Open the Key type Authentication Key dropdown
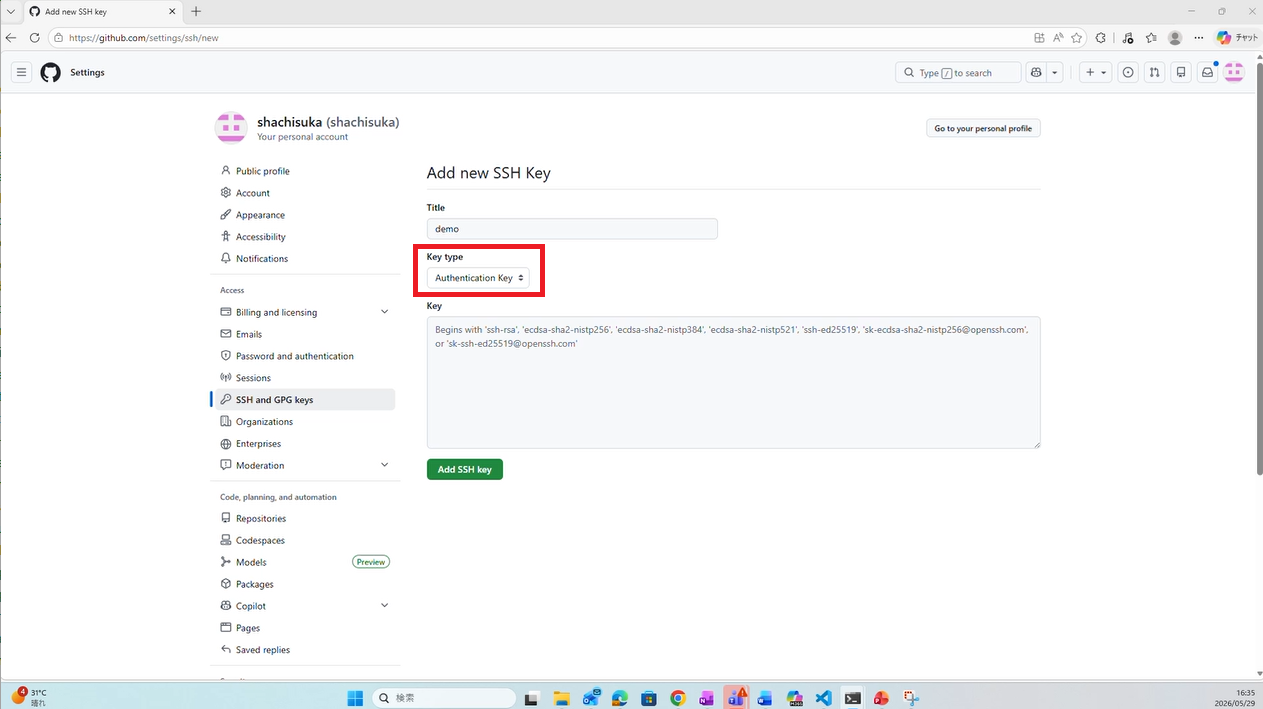This screenshot has height=709, width=1263. (478, 278)
